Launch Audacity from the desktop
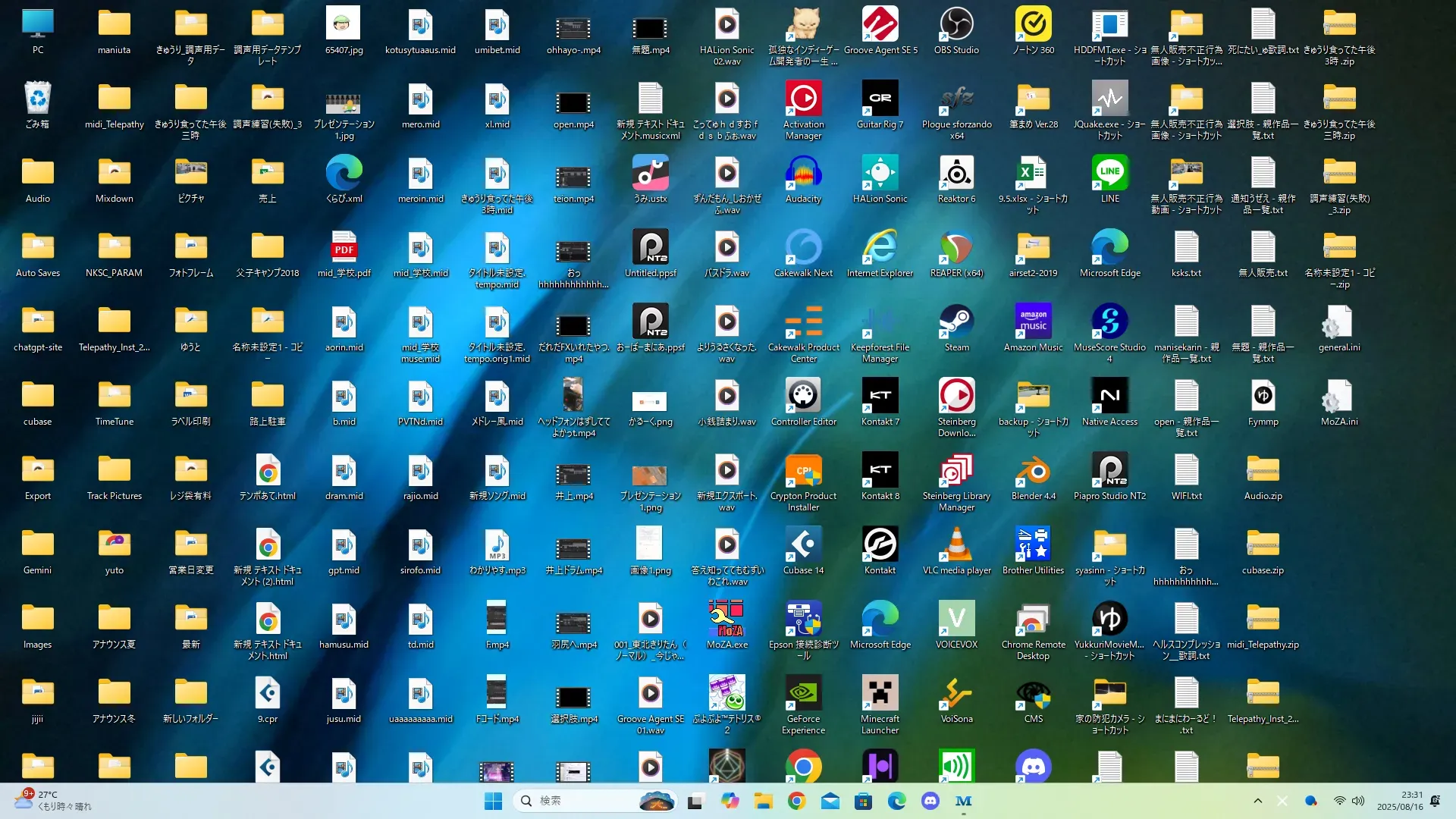 coord(803,174)
